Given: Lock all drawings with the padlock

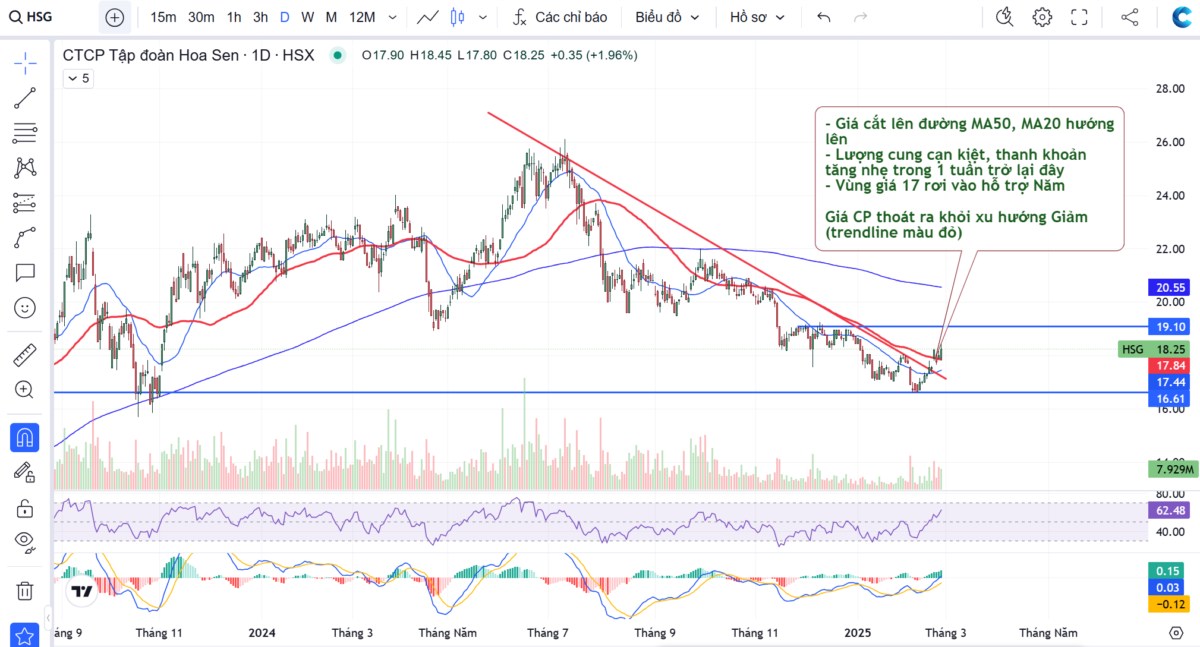Looking at the screenshot, I should tap(25, 508).
